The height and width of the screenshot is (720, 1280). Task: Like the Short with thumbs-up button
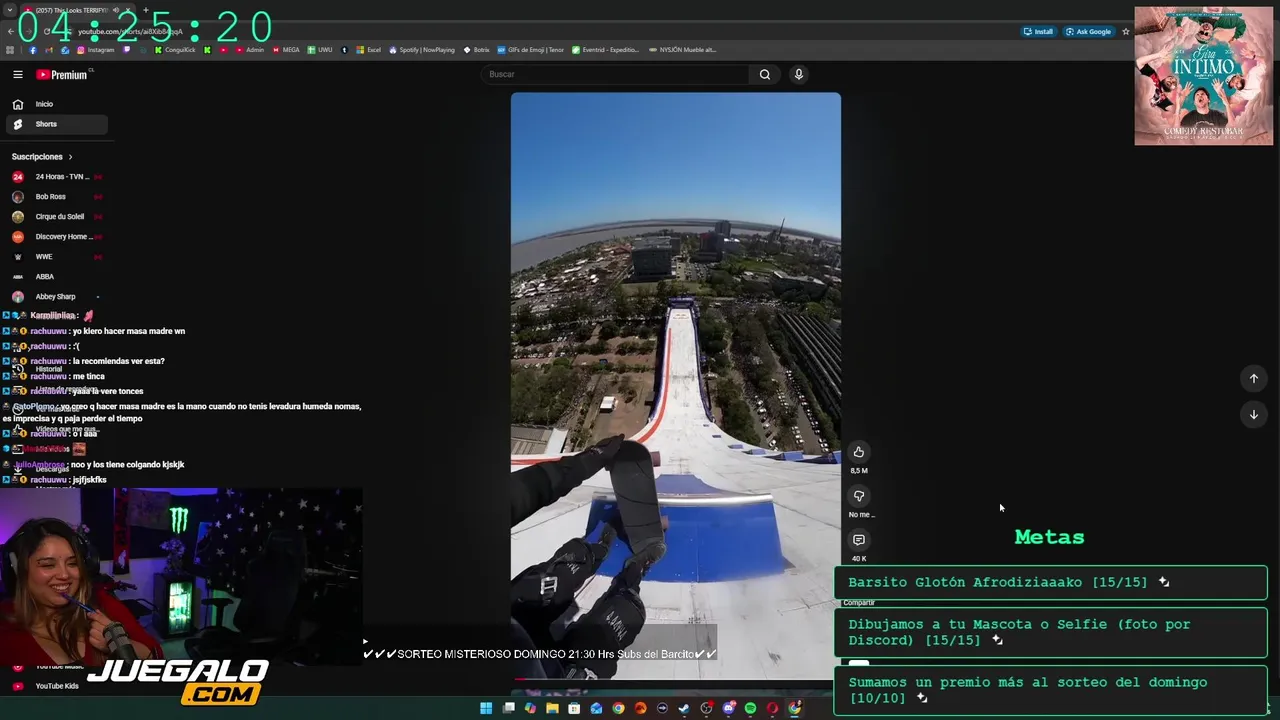858,452
